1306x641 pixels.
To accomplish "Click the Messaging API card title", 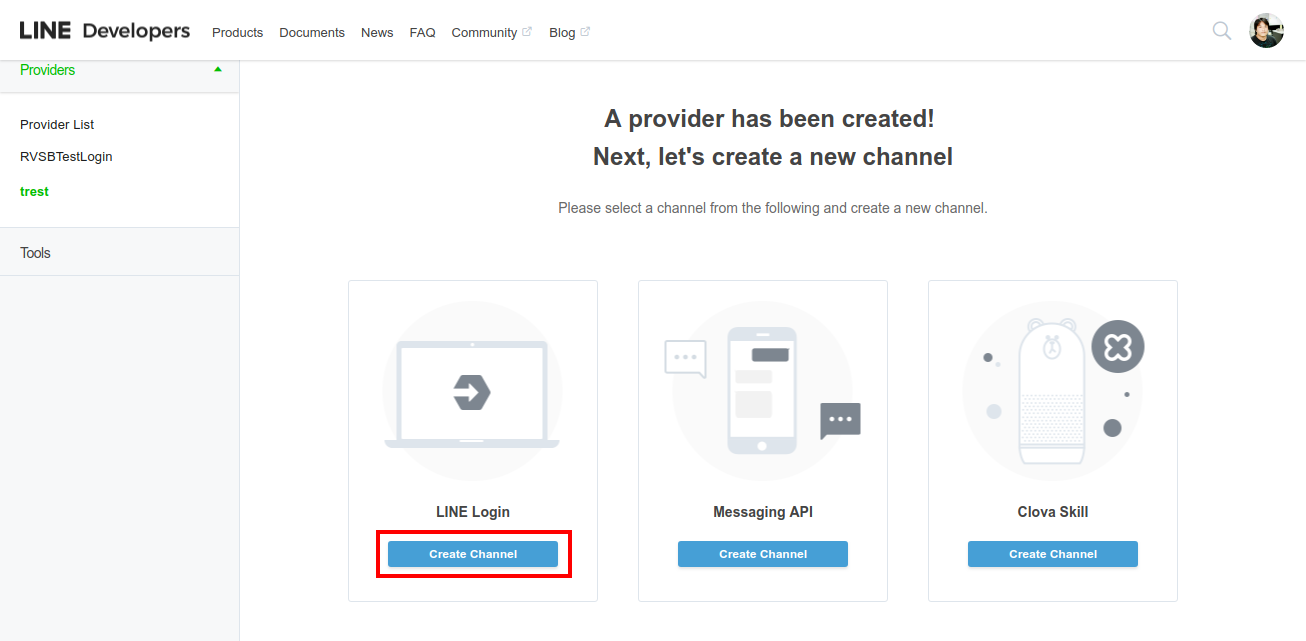I will 763,512.
